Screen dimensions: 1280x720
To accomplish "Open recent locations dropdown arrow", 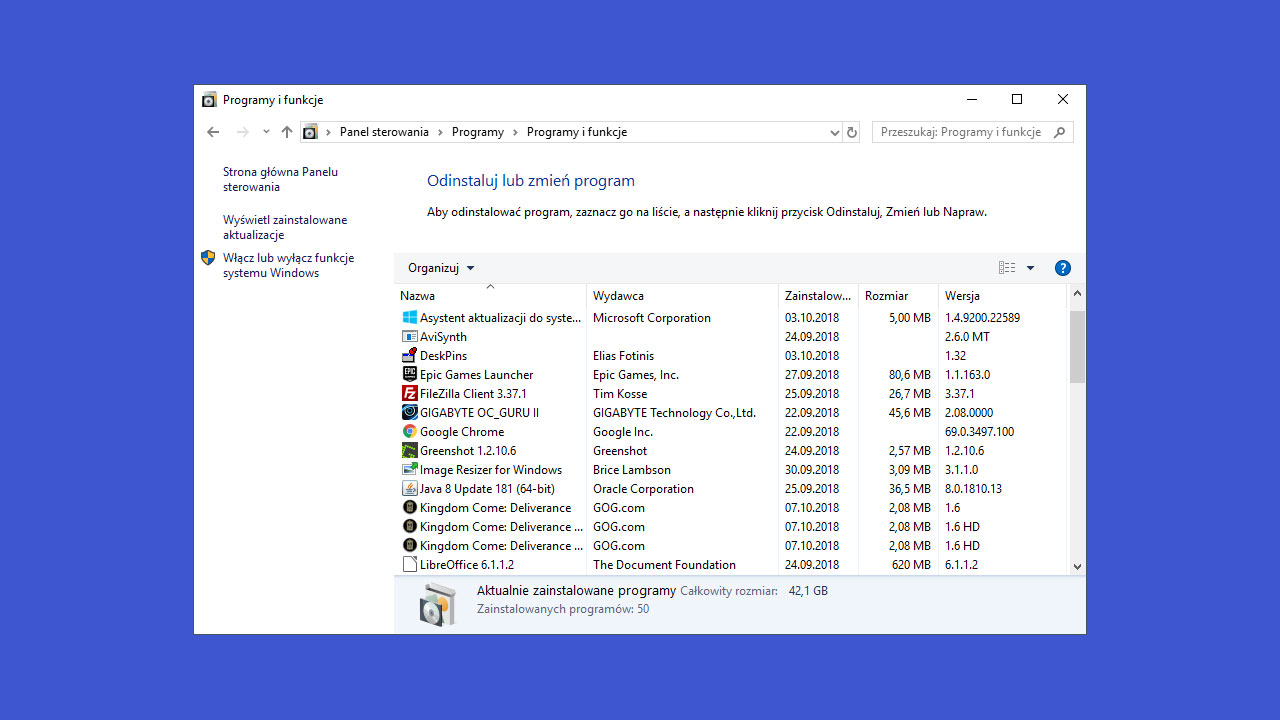I will tap(266, 132).
